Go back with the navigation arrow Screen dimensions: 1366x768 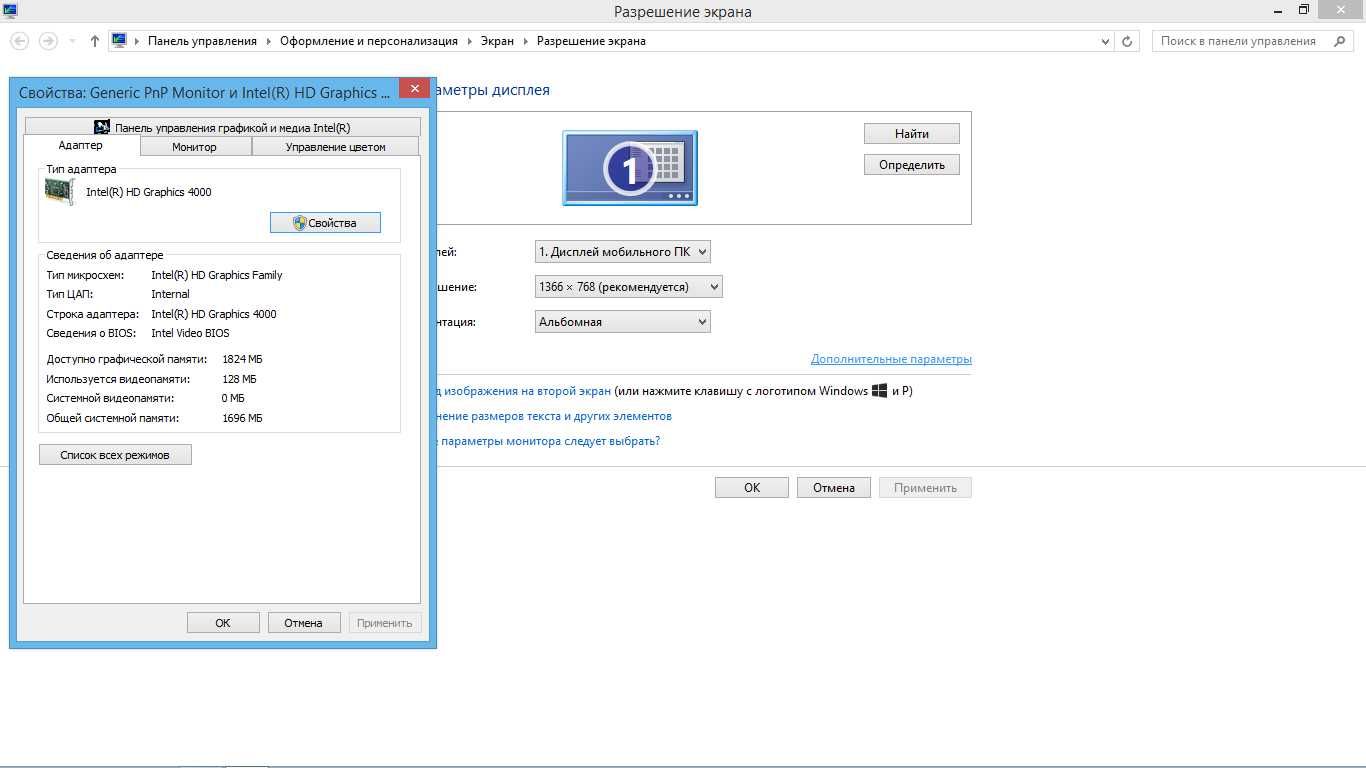tap(19, 41)
